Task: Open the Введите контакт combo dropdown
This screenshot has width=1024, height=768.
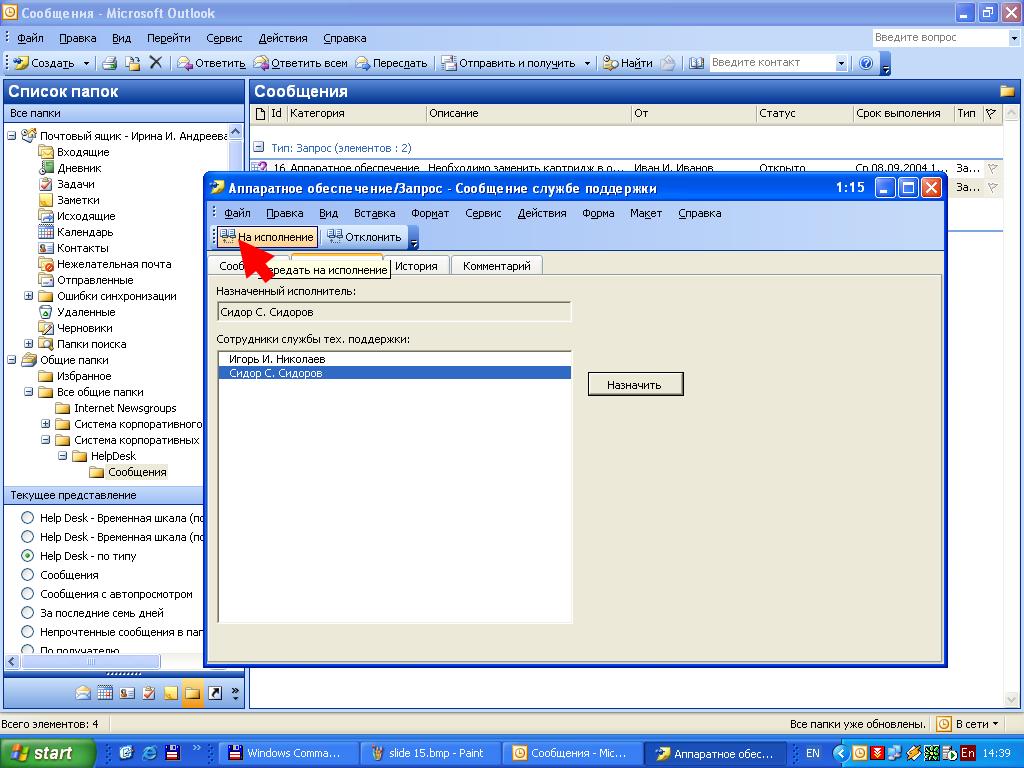Action: pyautogui.click(x=841, y=63)
